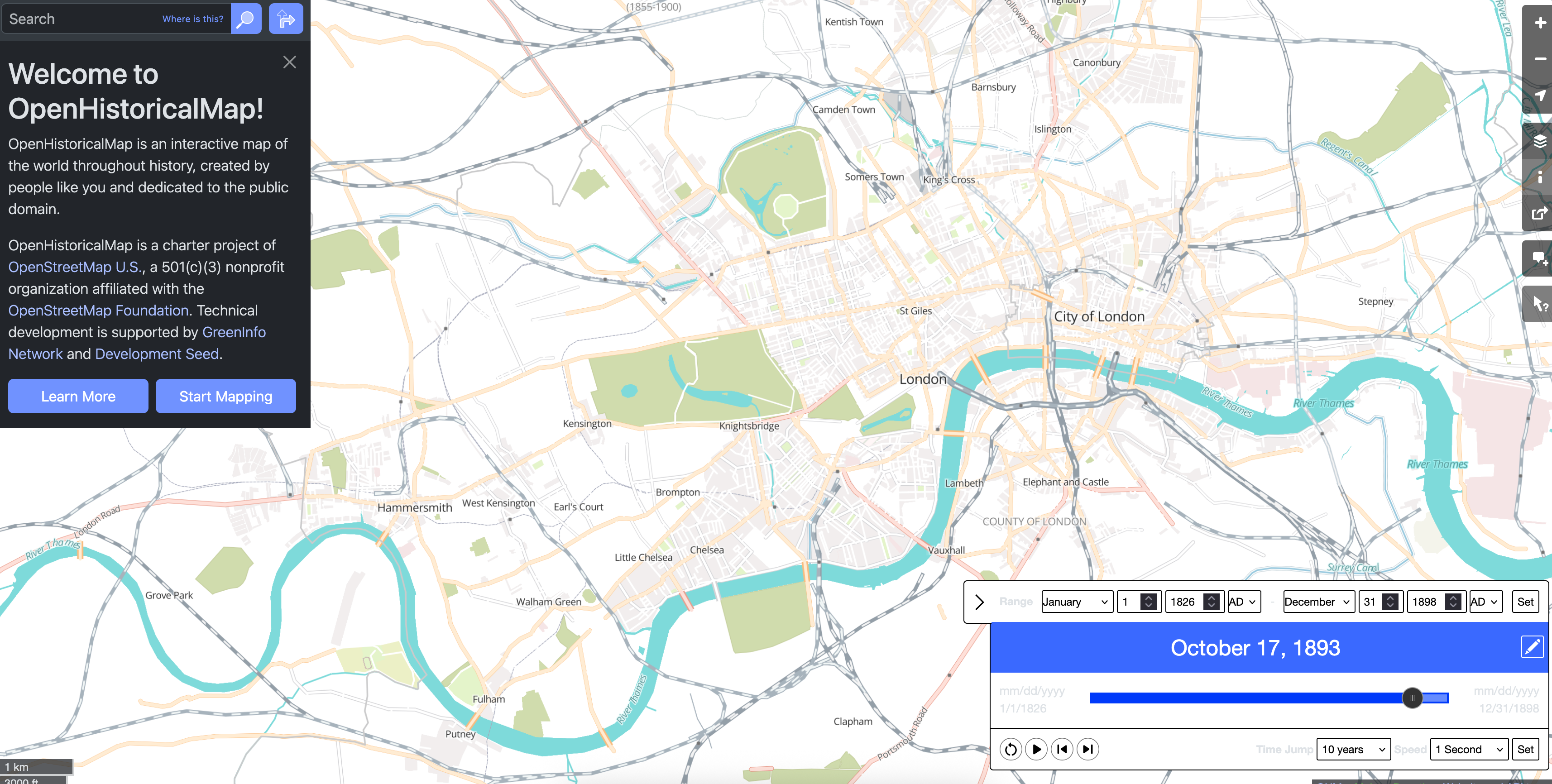
Task: Open the January start month dropdown
Action: click(x=1077, y=602)
